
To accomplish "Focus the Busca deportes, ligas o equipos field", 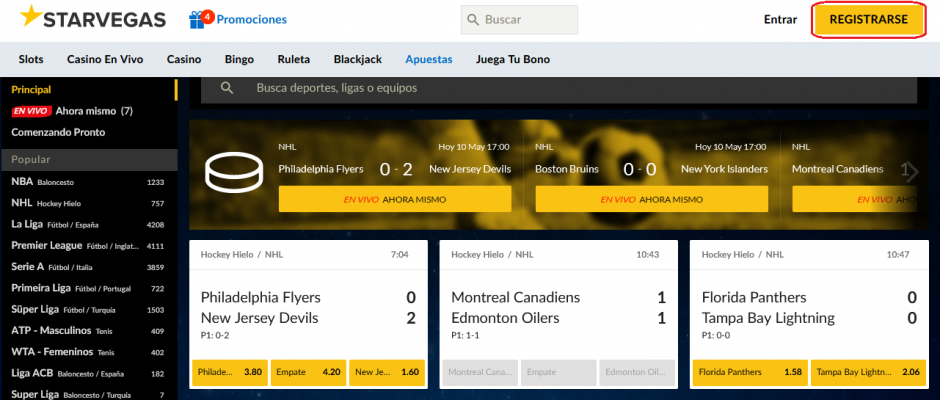I will click(x=559, y=88).
